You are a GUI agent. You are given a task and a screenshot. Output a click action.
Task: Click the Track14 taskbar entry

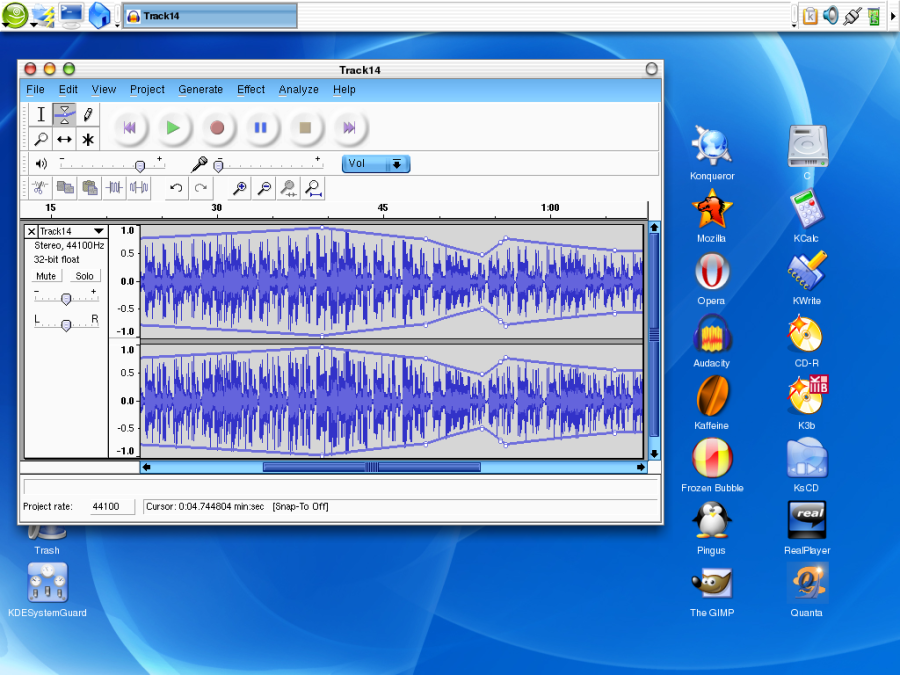[210, 16]
